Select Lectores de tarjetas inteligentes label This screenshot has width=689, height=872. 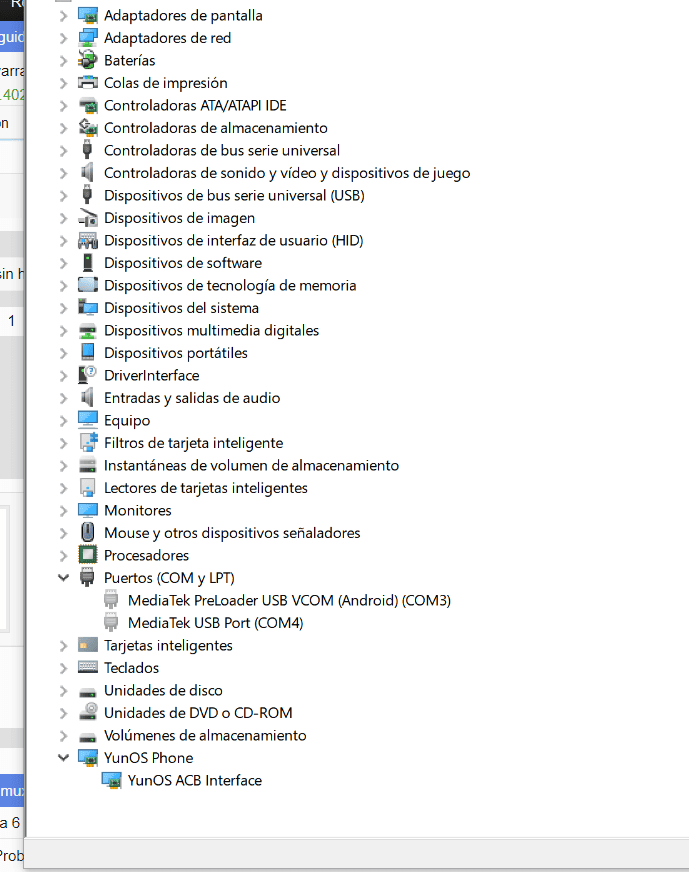(206, 488)
